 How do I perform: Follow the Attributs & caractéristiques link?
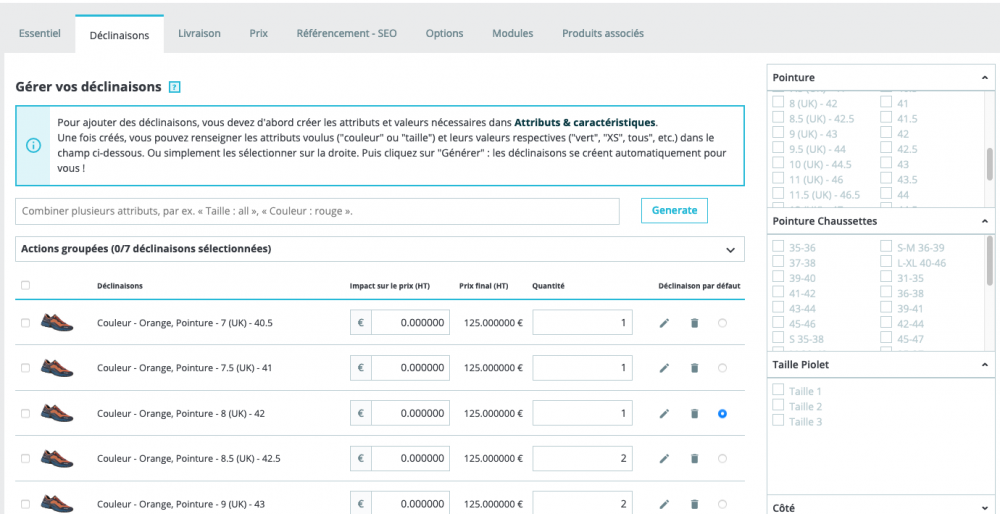click(585, 122)
